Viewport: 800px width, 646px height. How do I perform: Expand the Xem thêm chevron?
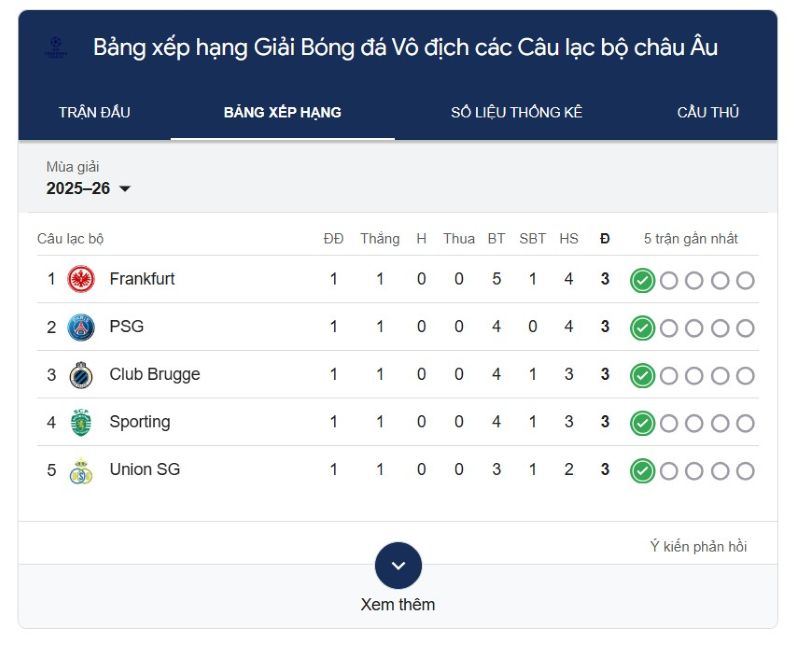pyautogui.click(x=399, y=563)
